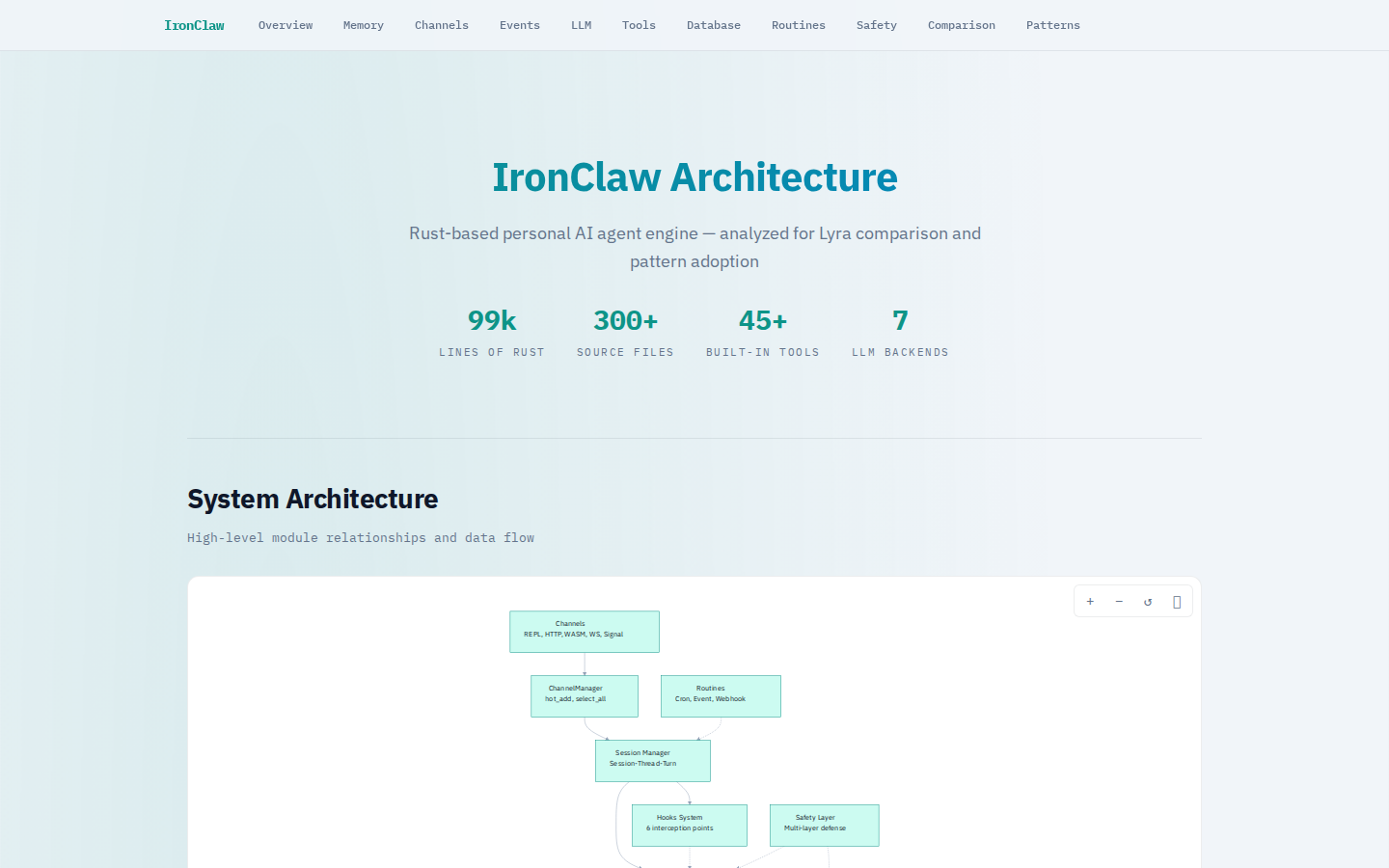This screenshot has width=1389, height=868.
Task: Click the Safety Layer diagram node
Action: 824,825
